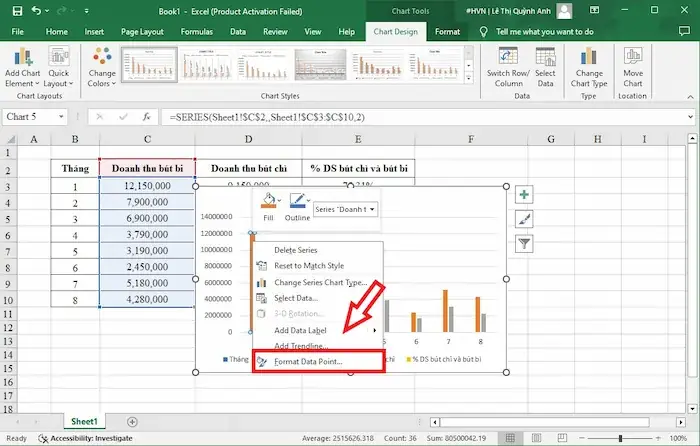This screenshot has width=700, height=446.
Task: Open Quick Layout options
Action: click(58, 67)
